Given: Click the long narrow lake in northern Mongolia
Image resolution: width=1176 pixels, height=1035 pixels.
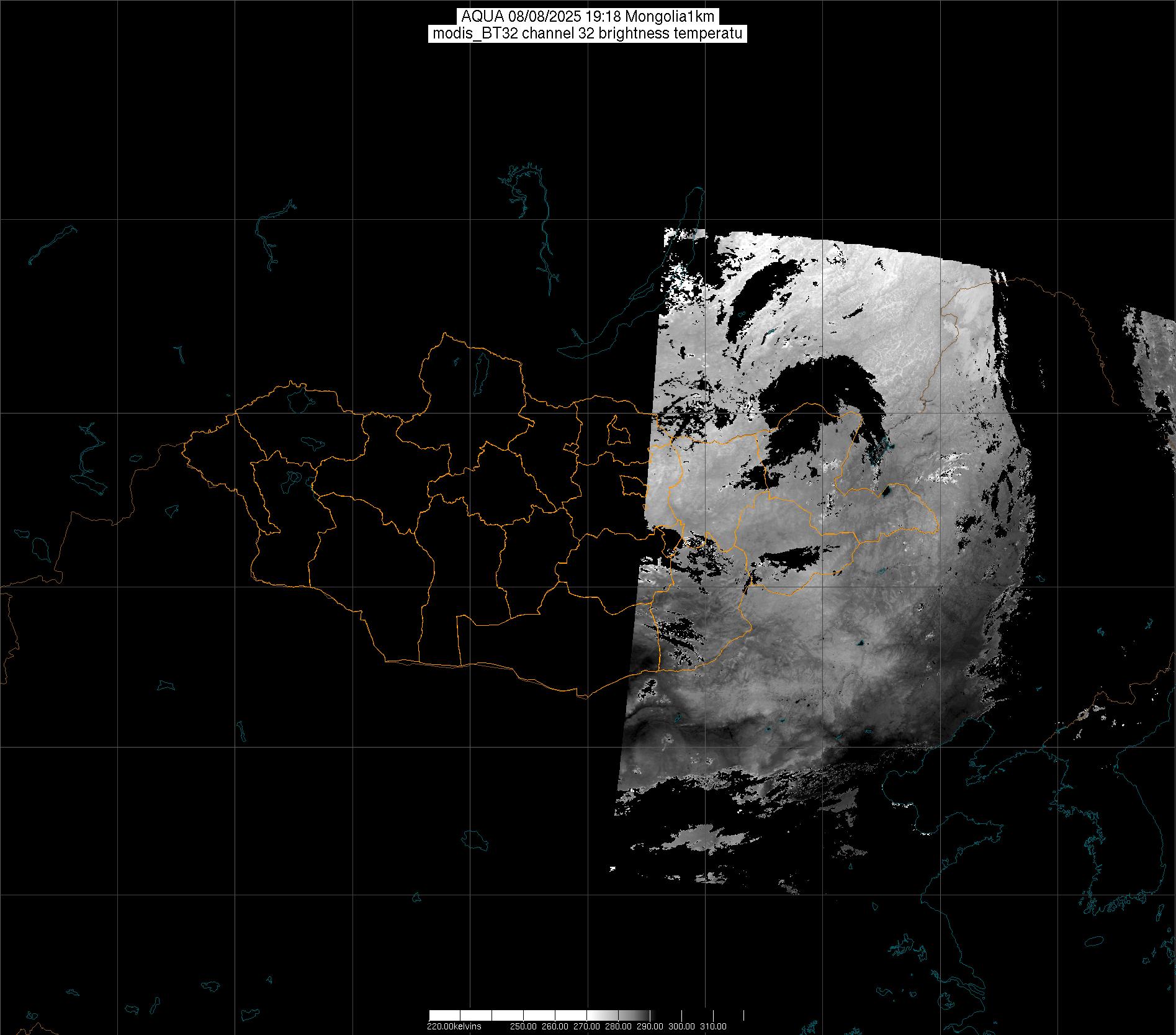Looking at the screenshot, I should pos(481,370).
